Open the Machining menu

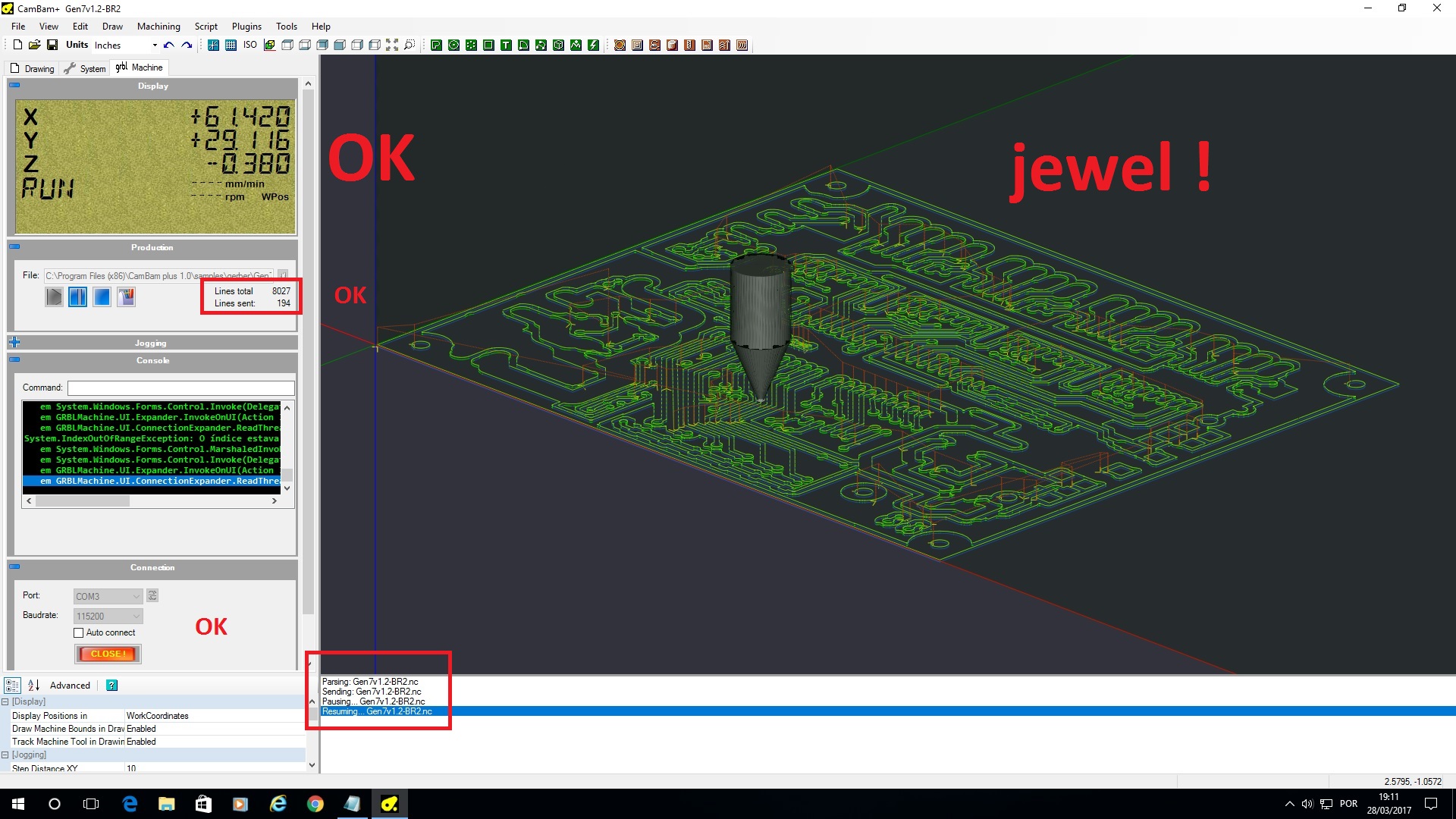[x=158, y=26]
